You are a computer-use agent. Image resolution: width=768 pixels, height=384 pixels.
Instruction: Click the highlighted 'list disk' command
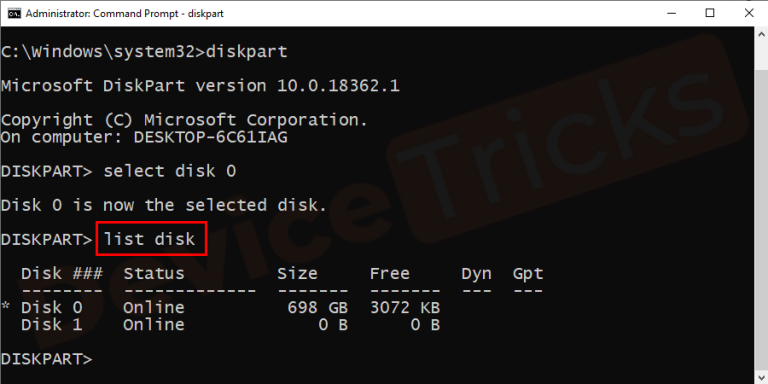150,239
